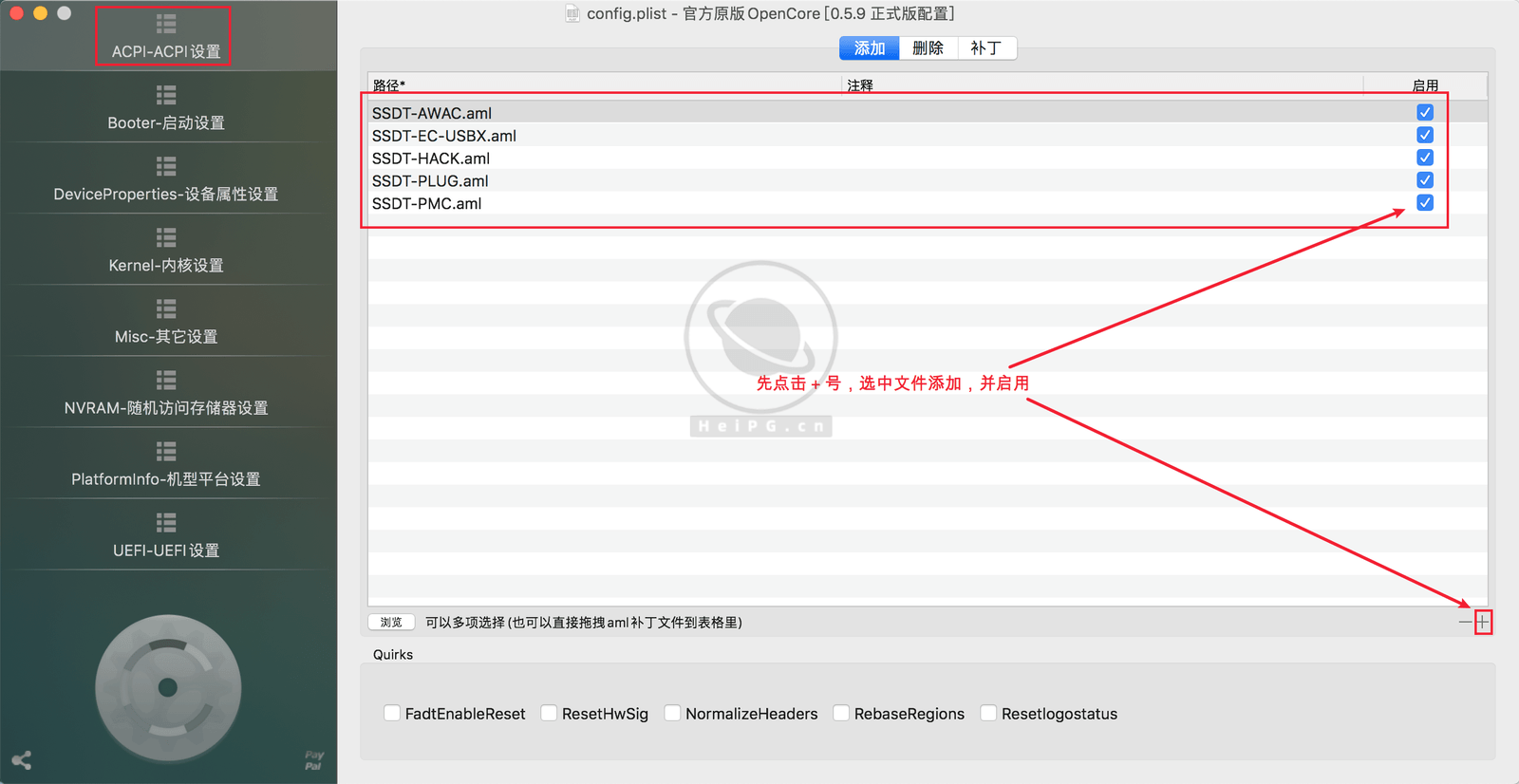Image resolution: width=1519 pixels, height=784 pixels.
Task: Tick the RebaseRegions quirk checkbox
Action: click(x=841, y=713)
